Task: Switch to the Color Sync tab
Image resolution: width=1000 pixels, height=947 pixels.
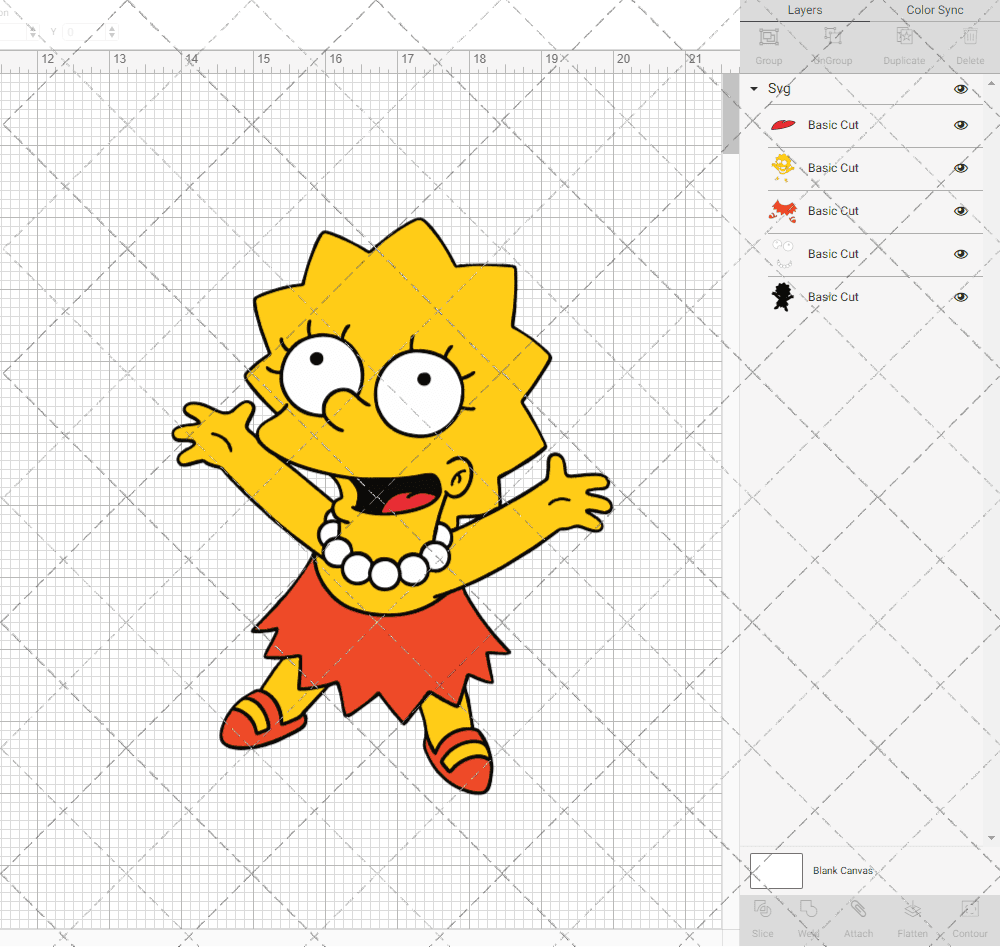Action: tap(934, 10)
